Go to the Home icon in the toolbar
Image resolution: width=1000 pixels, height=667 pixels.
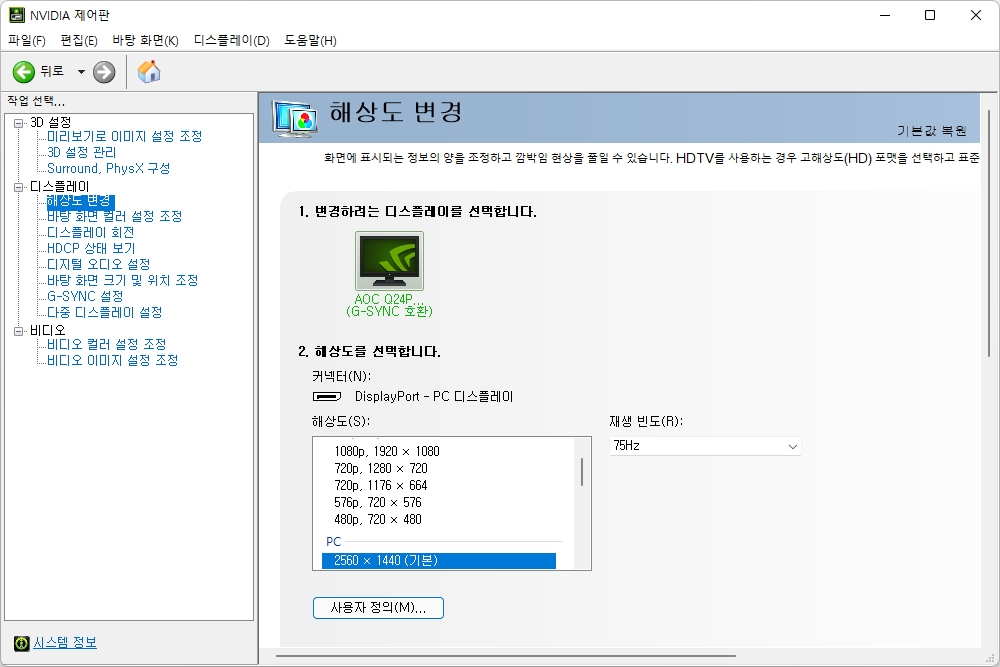tap(149, 71)
